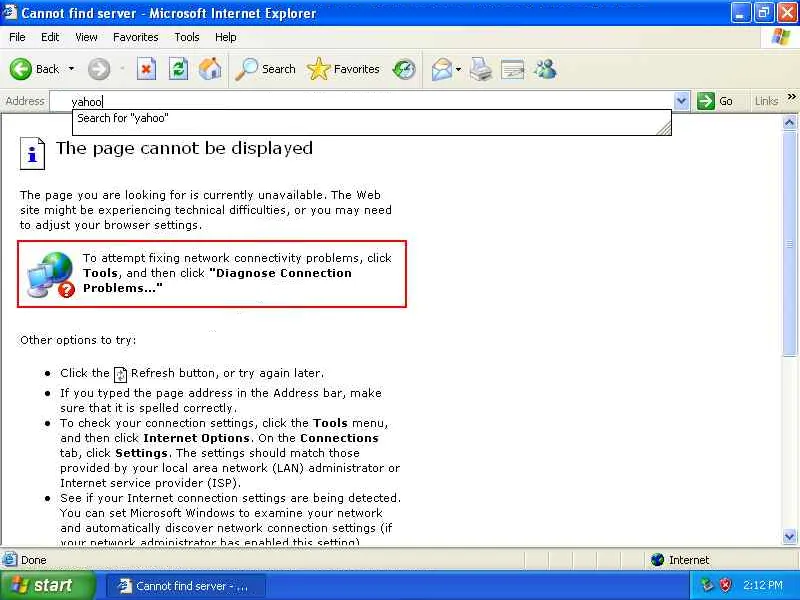Click the Address label

tap(25, 101)
